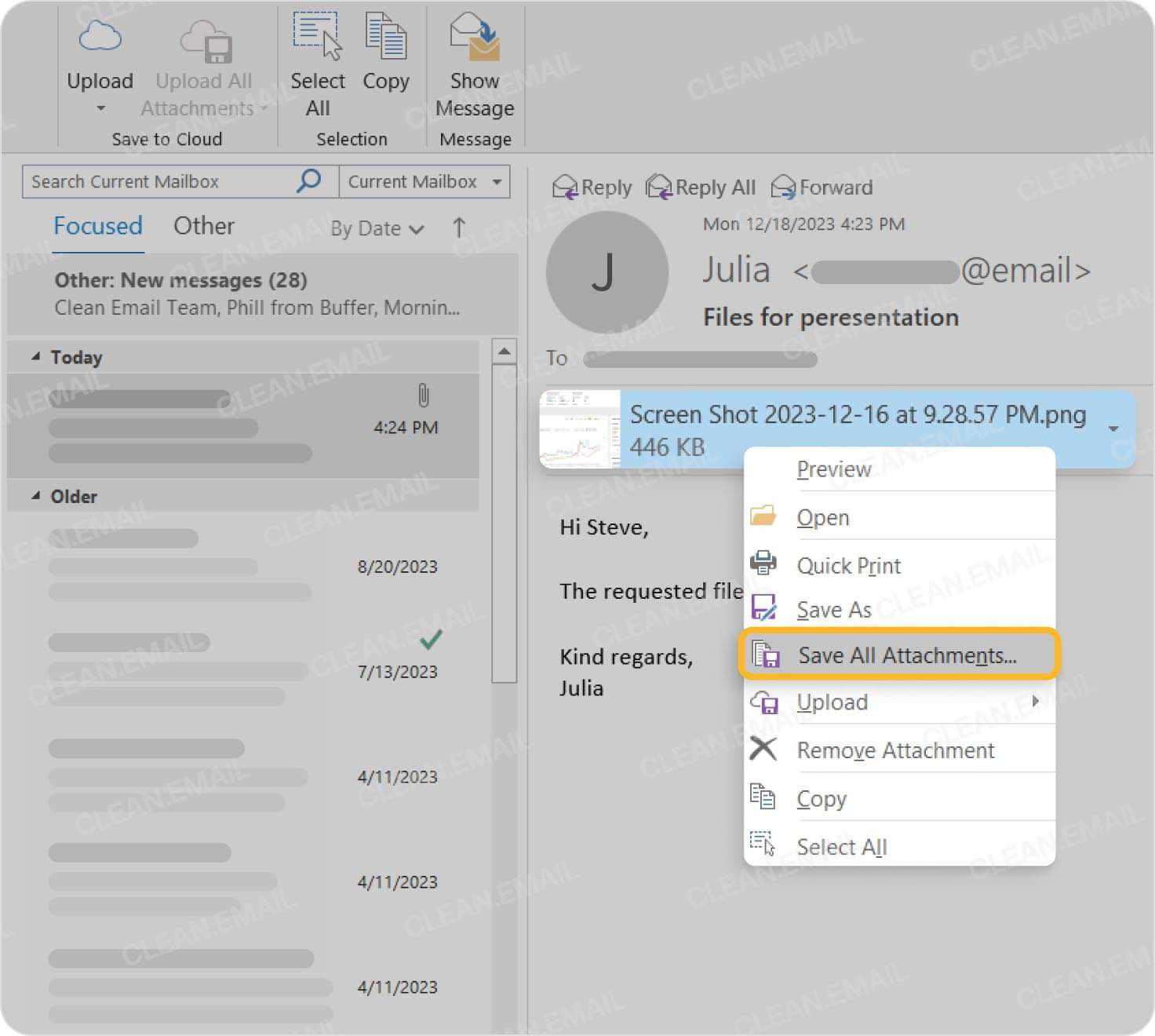Click the search magnifier icon

pyautogui.click(x=309, y=181)
